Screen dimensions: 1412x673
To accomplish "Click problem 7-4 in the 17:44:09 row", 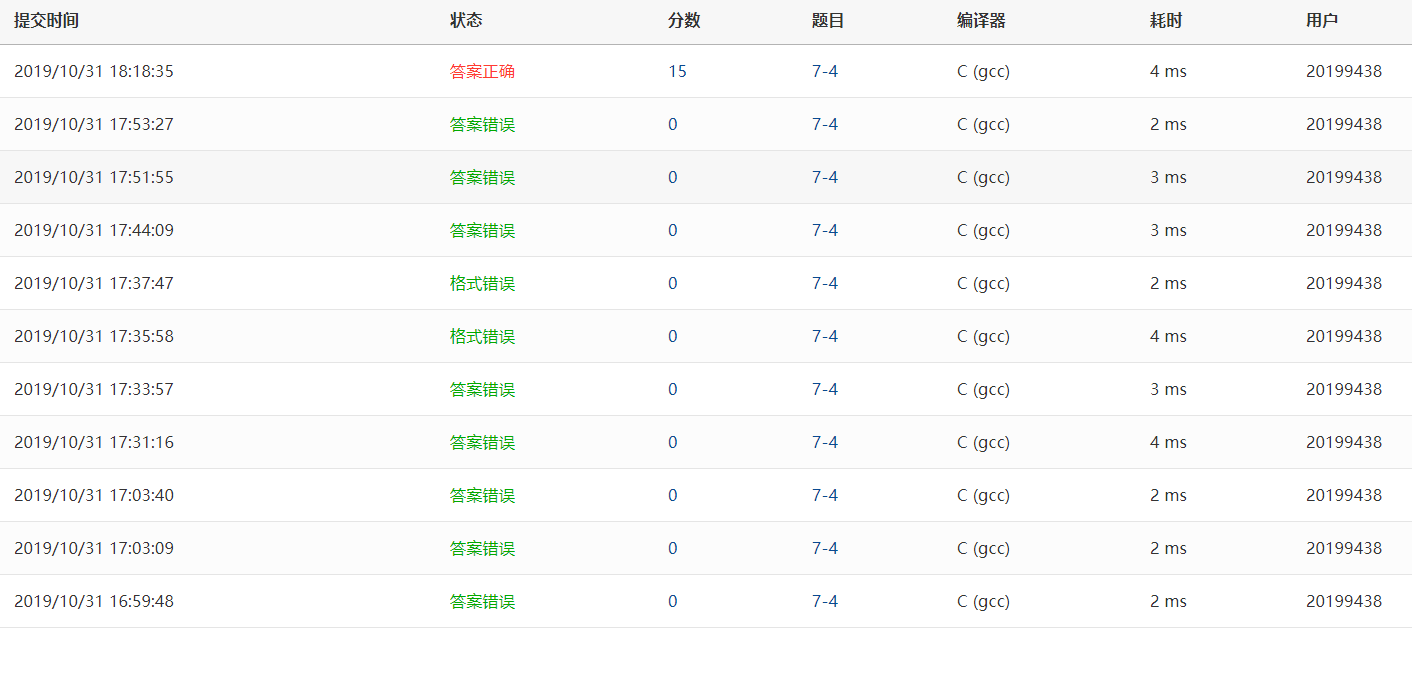I will (x=825, y=231).
